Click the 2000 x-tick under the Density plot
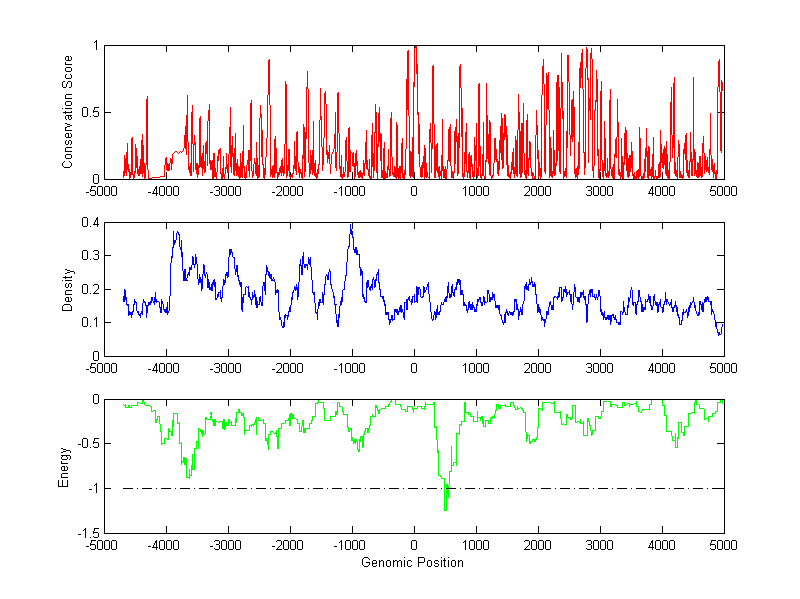This screenshot has height=599, width=800. pyautogui.click(x=538, y=369)
